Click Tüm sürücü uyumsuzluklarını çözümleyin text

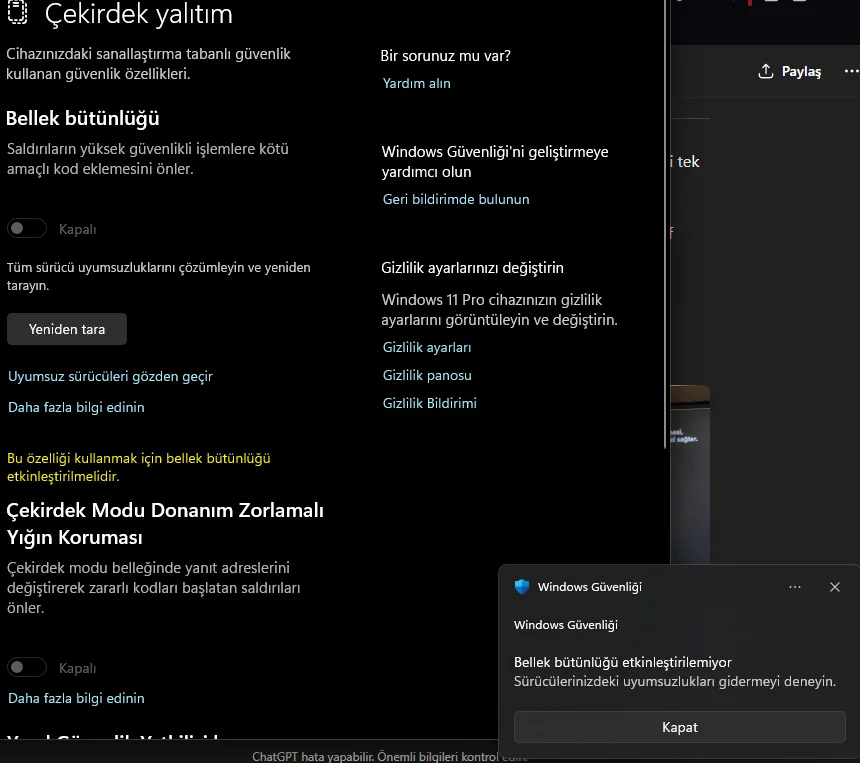(159, 276)
